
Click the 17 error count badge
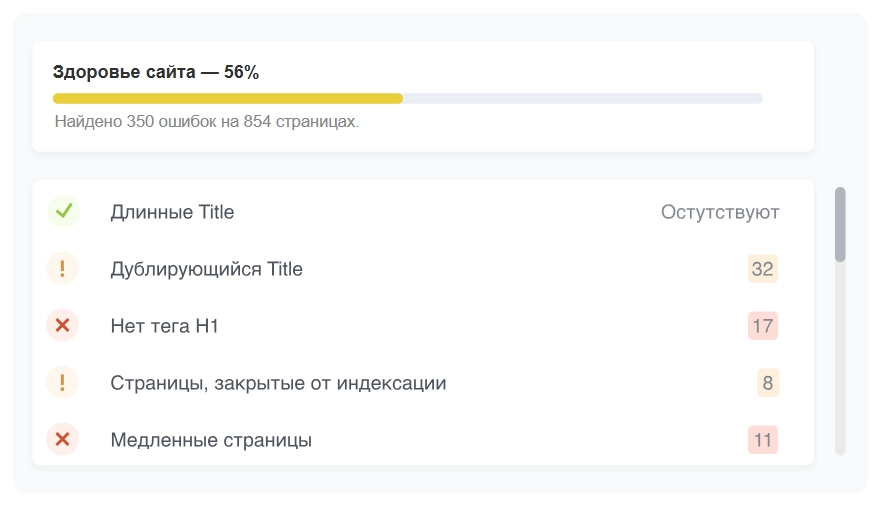coord(762,326)
